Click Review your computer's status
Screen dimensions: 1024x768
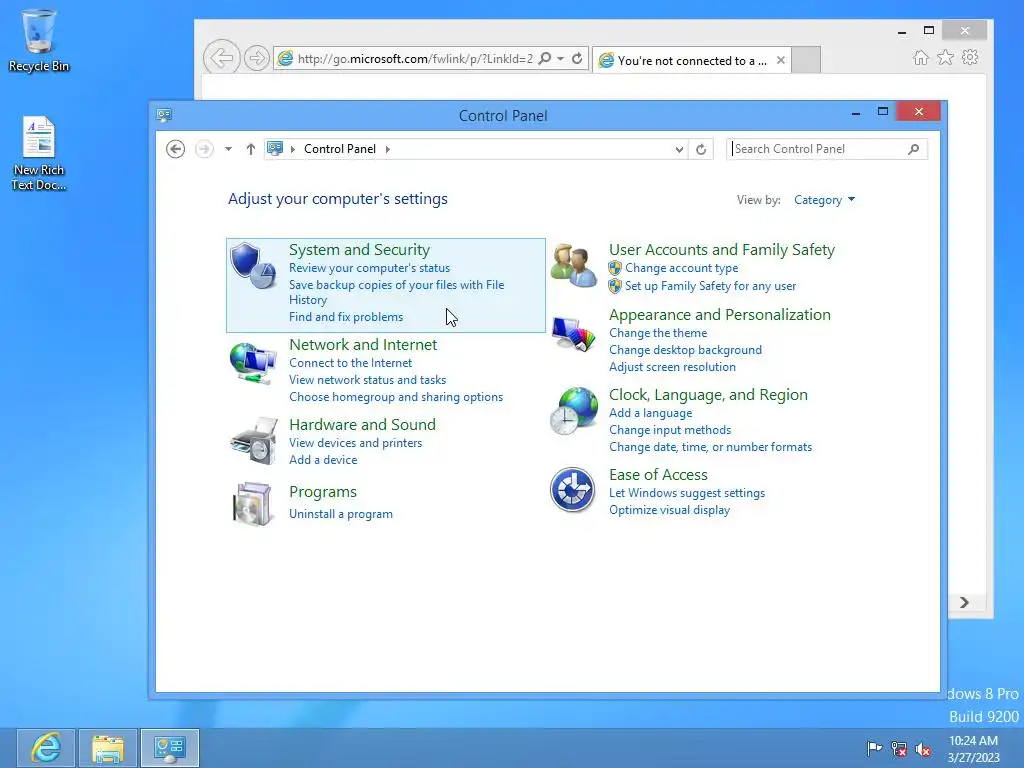pyautogui.click(x=369, y=268)
